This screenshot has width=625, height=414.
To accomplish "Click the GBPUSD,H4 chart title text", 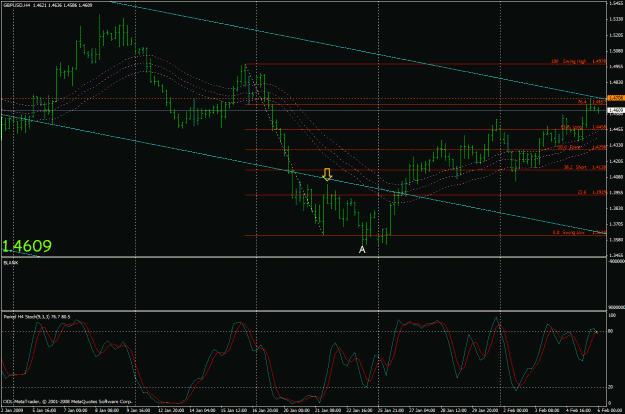I will coord(16,5).
